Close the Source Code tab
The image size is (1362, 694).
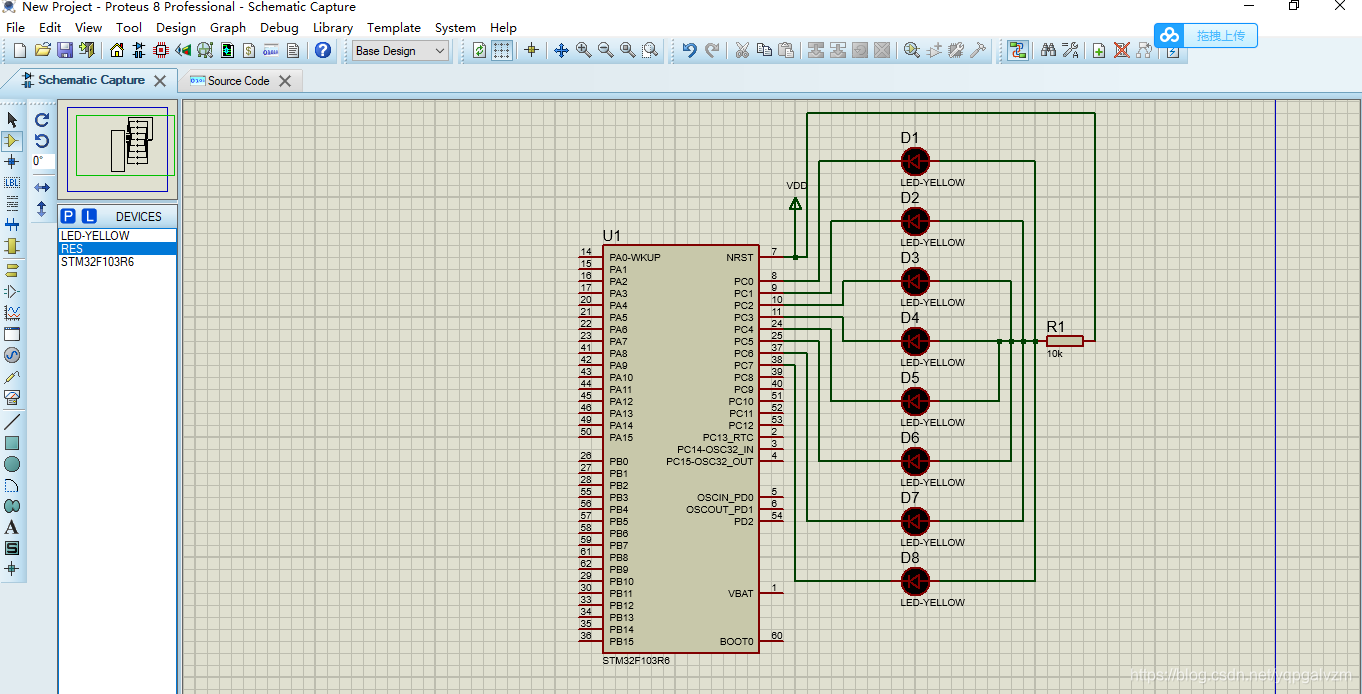pyautogui.click(x=285, y=81)
